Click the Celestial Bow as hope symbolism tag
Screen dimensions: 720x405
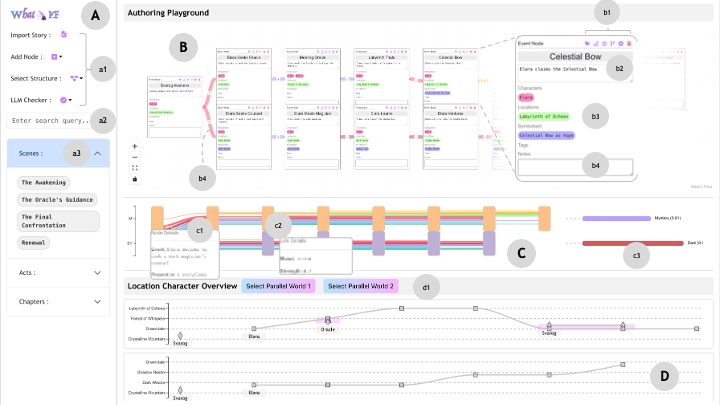(546, 135)
